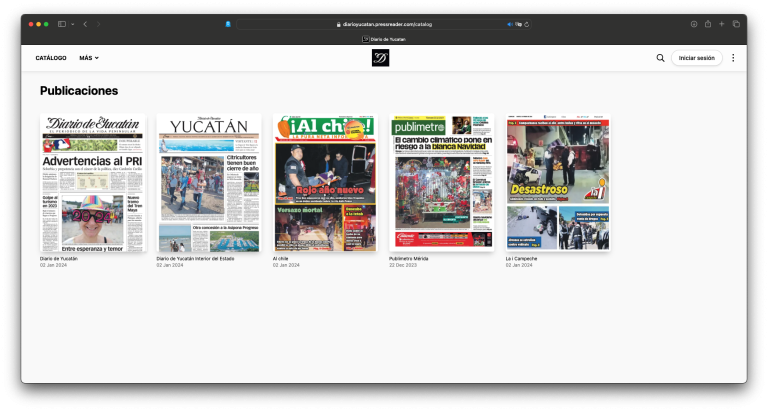Open a new tab with the plus icon

click(x=721, y=24)
